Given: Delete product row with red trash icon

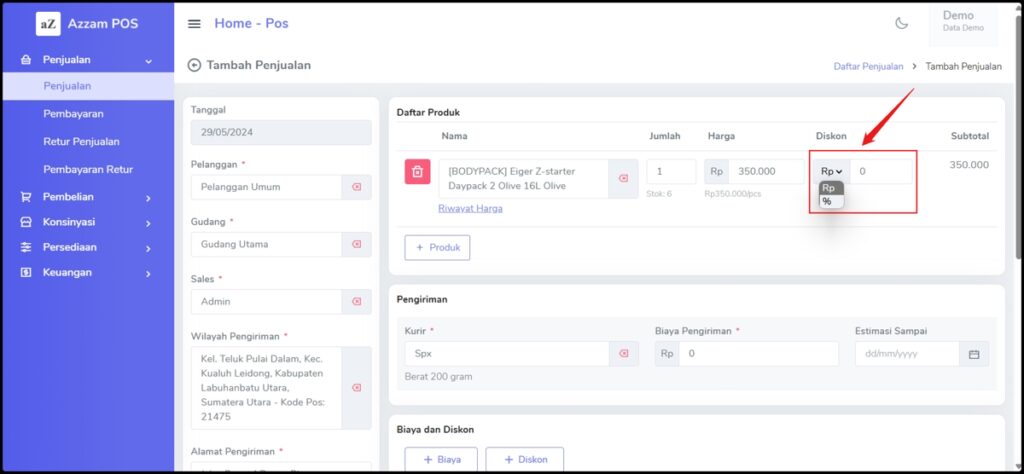Looking at the screenshot, I should pyautogui.click(x=417, y=172).
